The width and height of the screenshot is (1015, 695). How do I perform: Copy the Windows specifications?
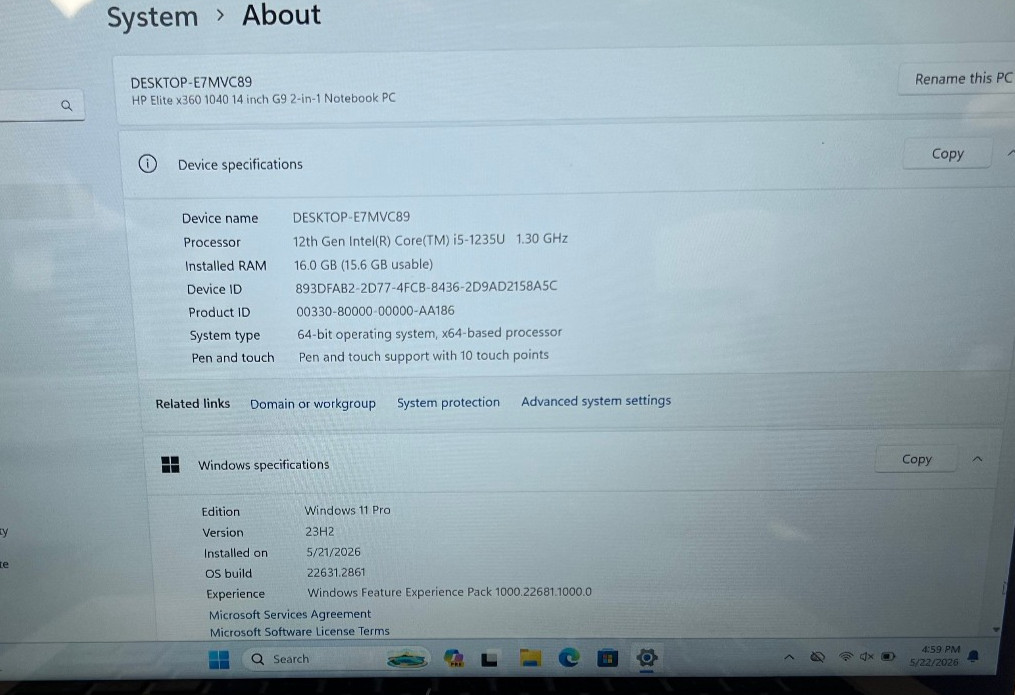916,459
